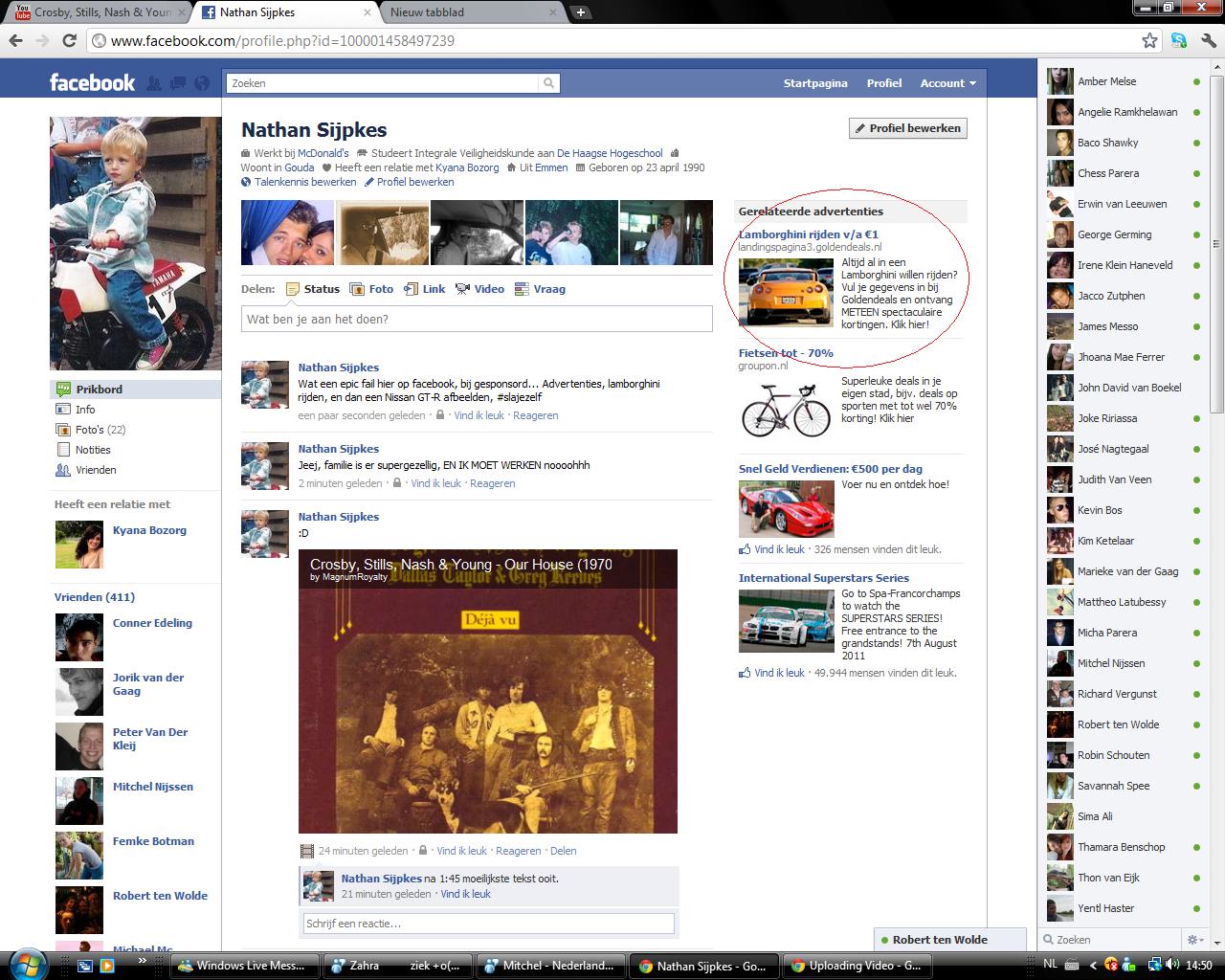Reload the page

[69, 41]
